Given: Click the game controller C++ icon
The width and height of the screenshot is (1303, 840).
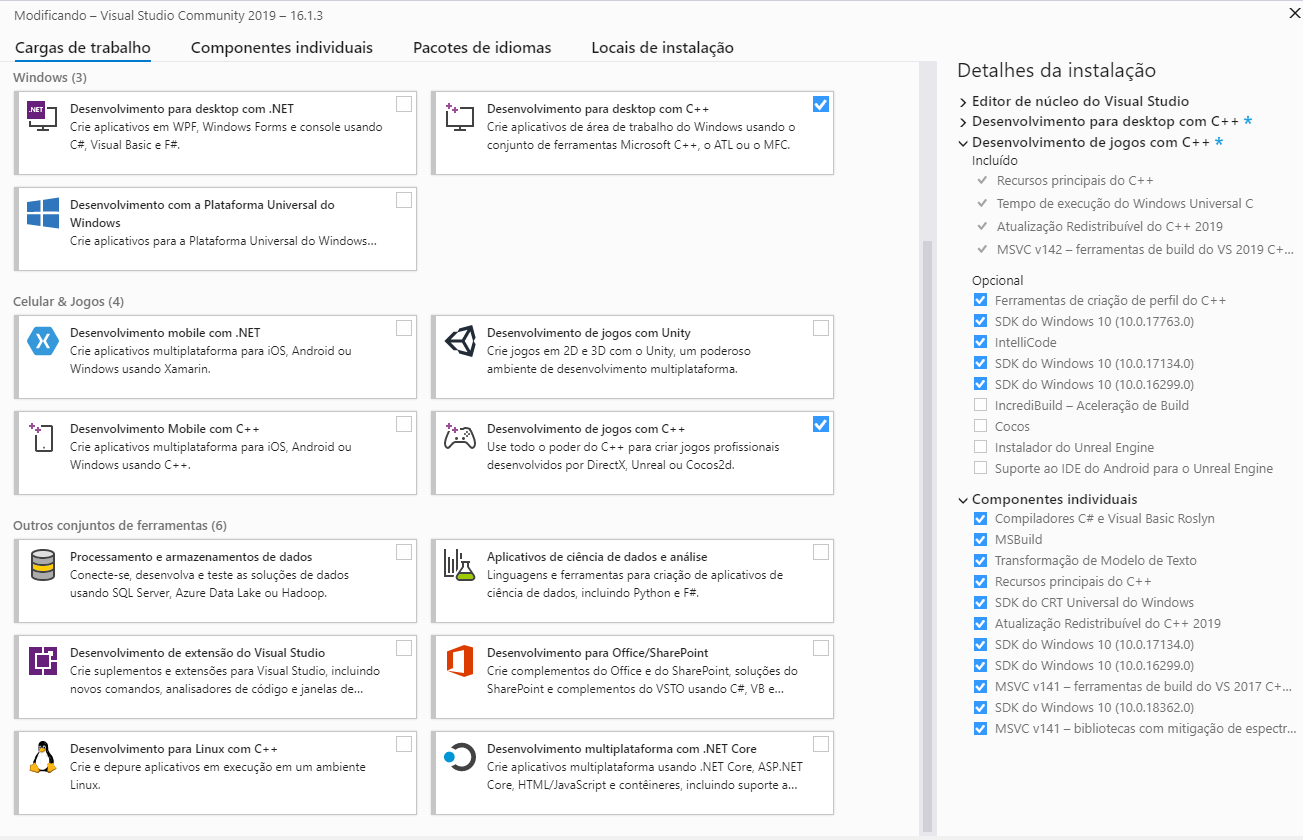Looking at the screenshot, I should tap(459, 437).
